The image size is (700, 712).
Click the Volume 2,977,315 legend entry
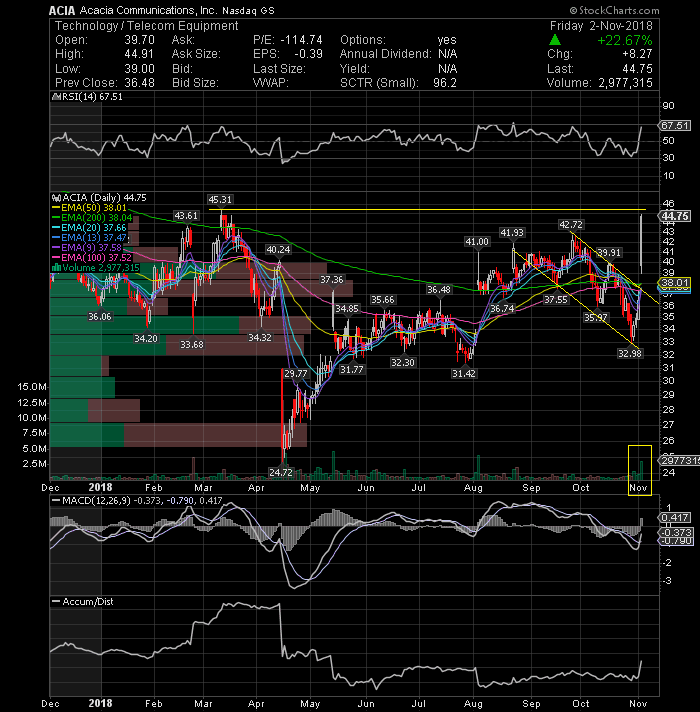click(96, 267)
